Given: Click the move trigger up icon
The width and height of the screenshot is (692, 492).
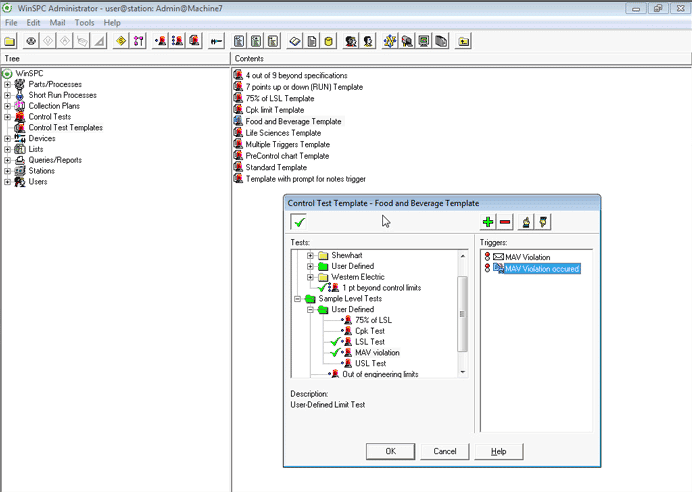Looking at the screenshot, I should (x=527, y=222).
